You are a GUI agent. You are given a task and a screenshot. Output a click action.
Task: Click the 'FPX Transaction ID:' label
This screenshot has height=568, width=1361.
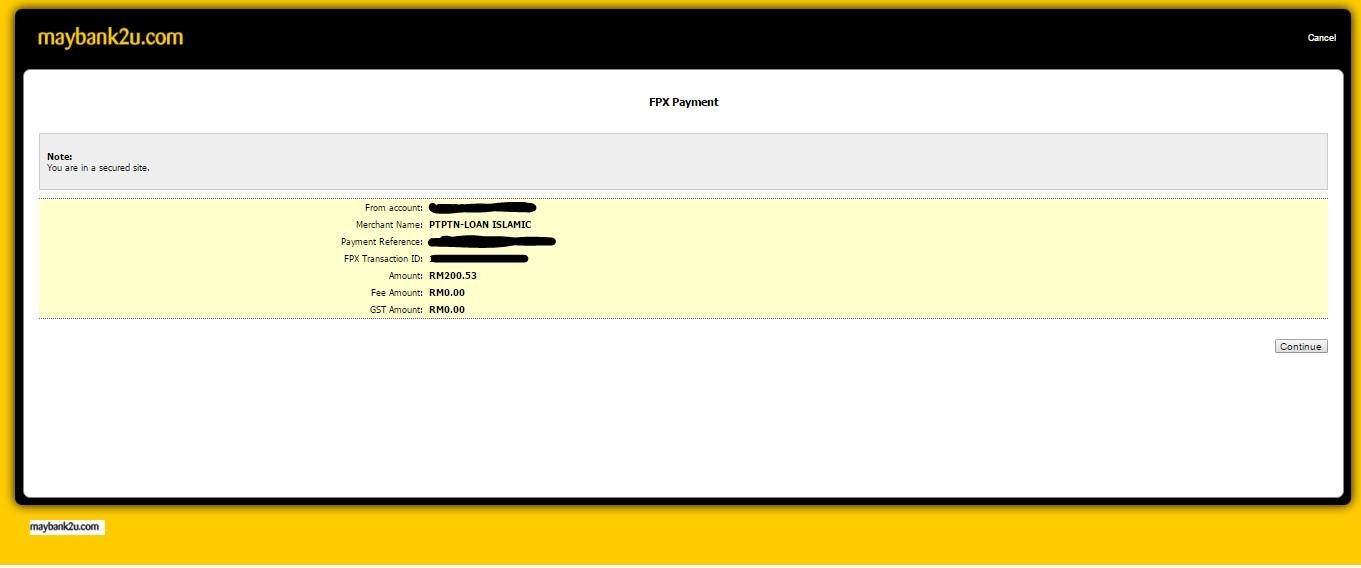tap(384, 259)
